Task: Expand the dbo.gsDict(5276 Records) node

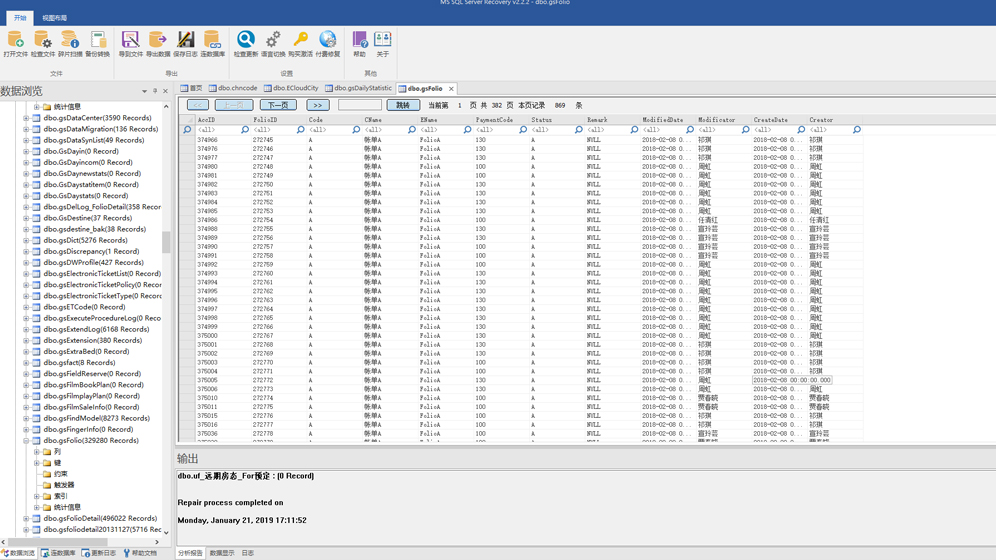Action: click(26, 241)
